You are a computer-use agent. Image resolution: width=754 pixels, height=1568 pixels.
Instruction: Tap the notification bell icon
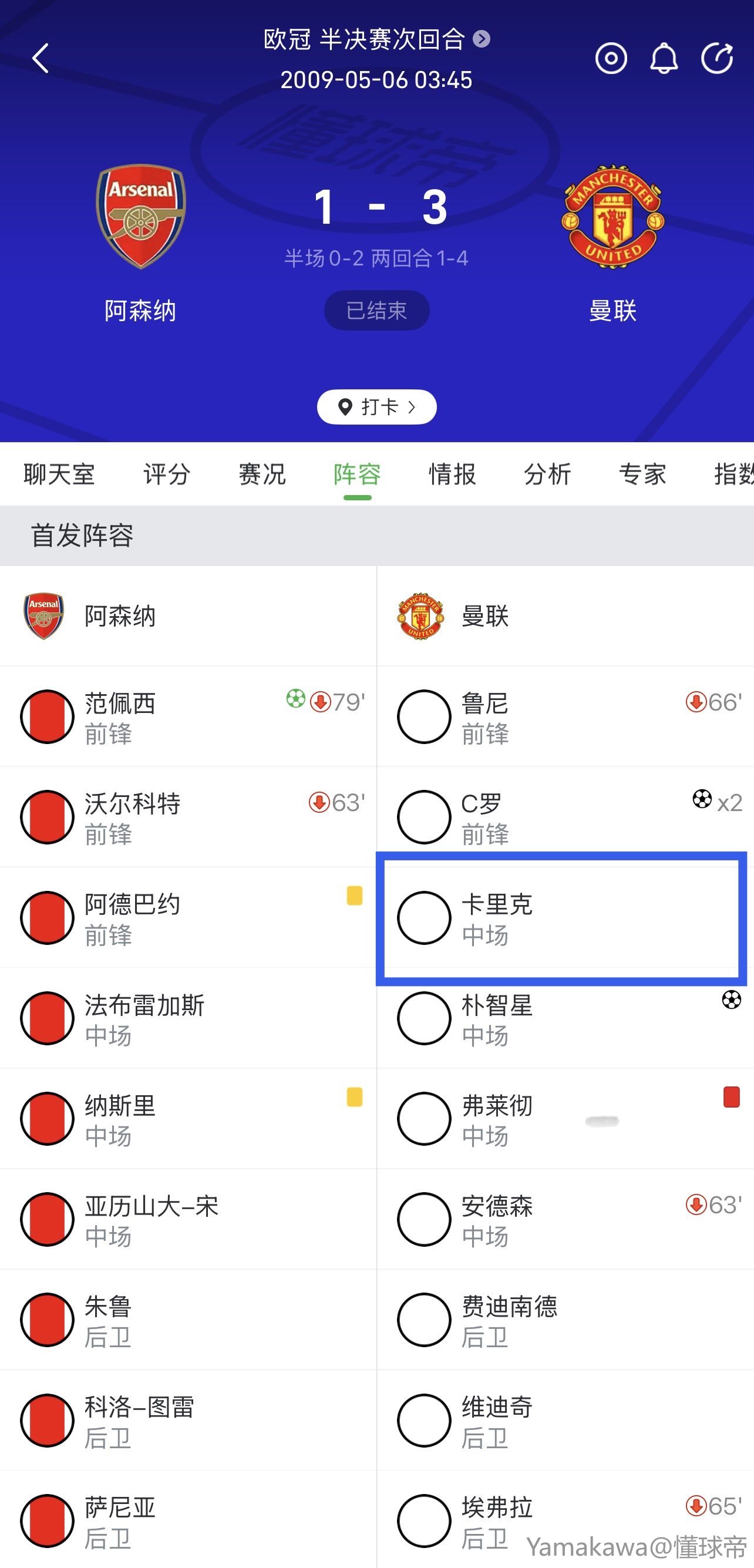[x=664, y=59]
